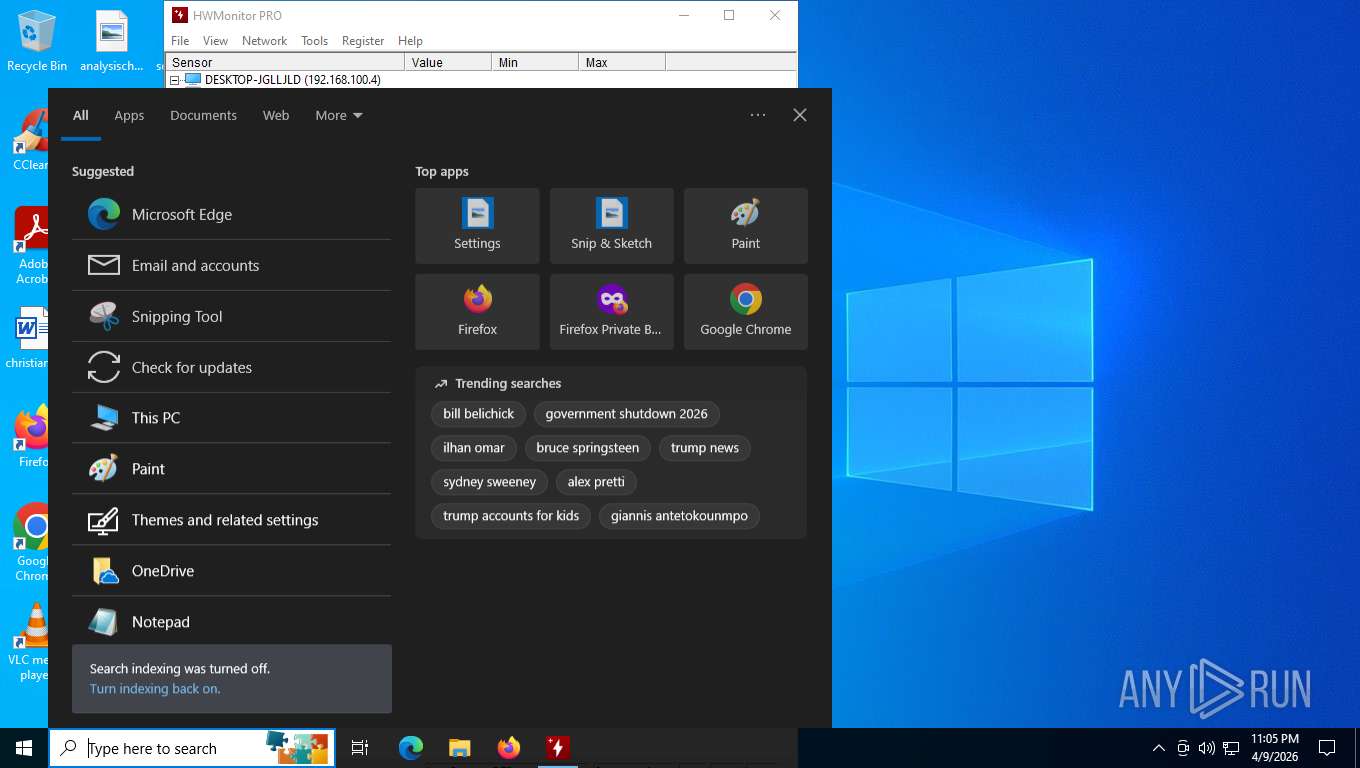Search trending 'alex pretti'
The height and width of the screenshot is (768, 1360).
point(596,482)
